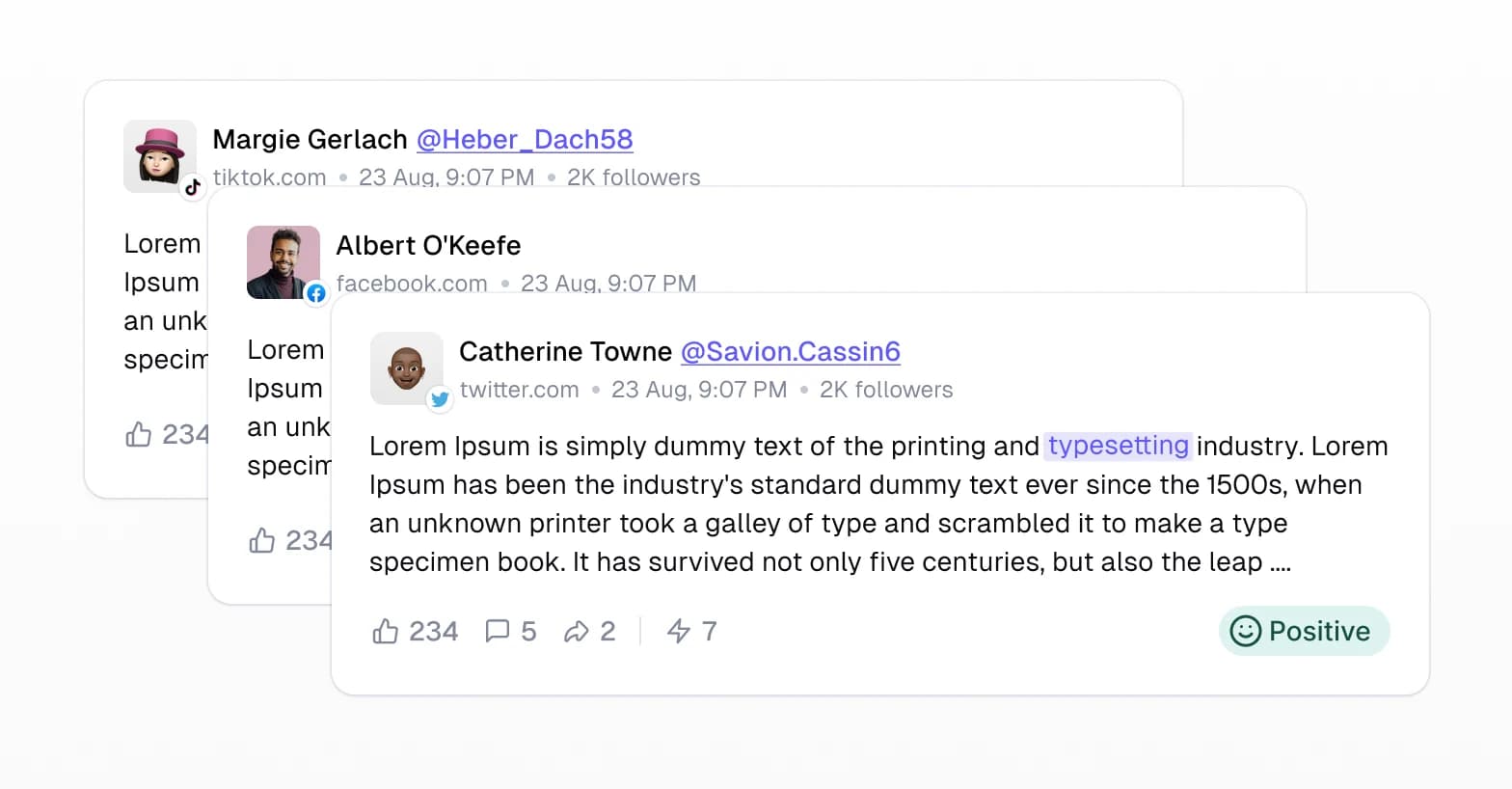Click the share arrow icon on Catherine's post
The height and width of the screenshot is (789, 1512).
[x=577, y=632]
